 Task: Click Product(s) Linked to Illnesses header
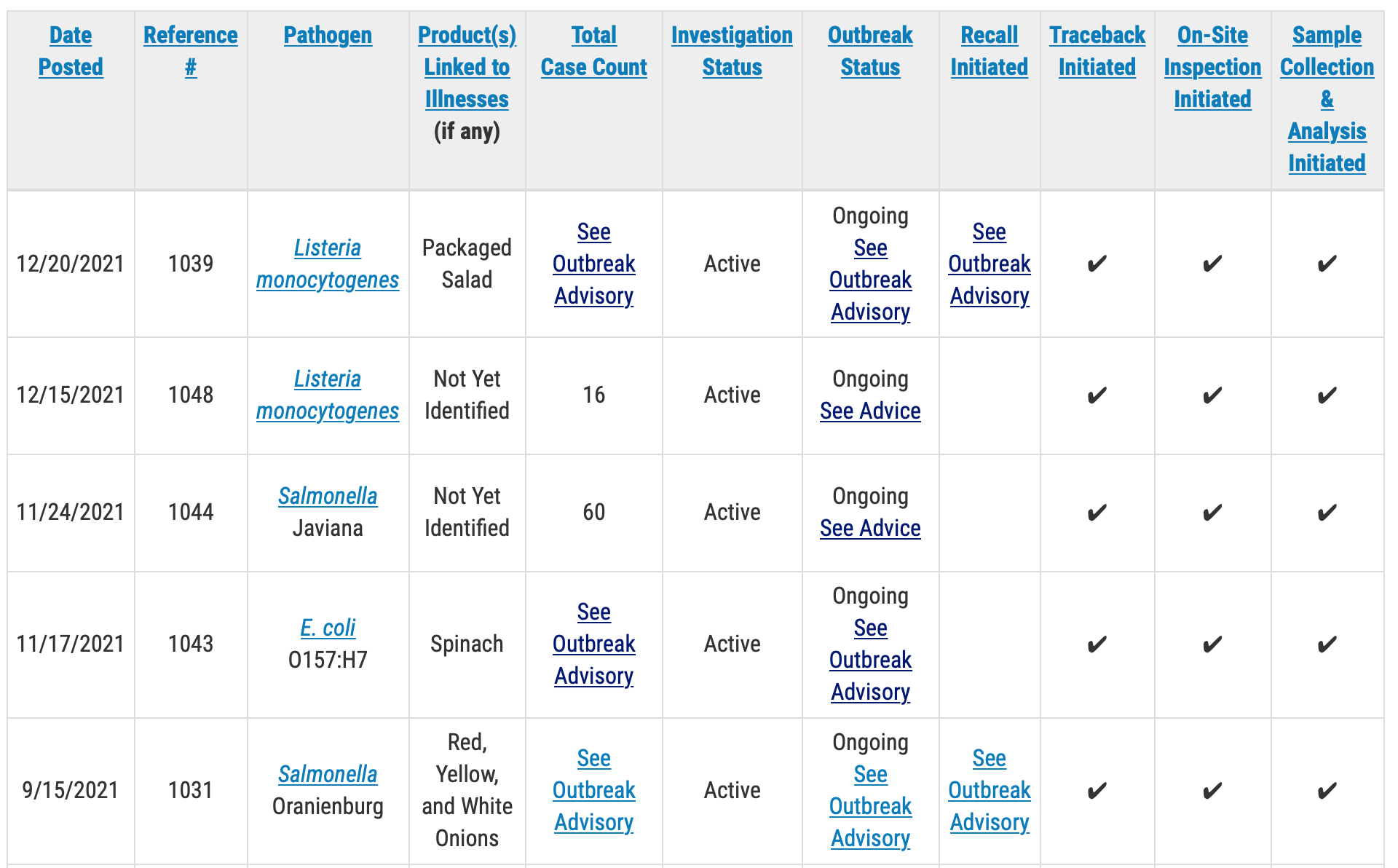[467, 67]
